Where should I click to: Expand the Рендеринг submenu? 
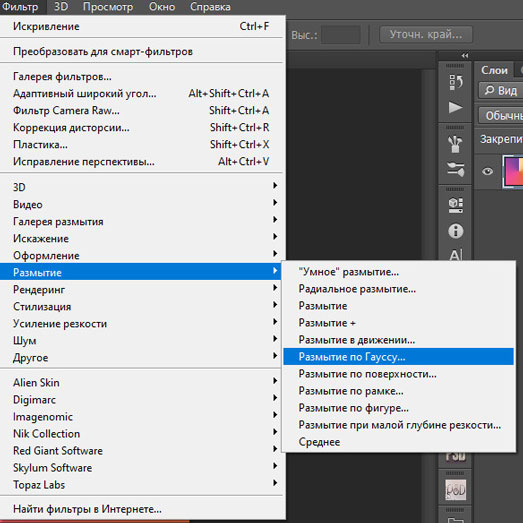[141, 289]
